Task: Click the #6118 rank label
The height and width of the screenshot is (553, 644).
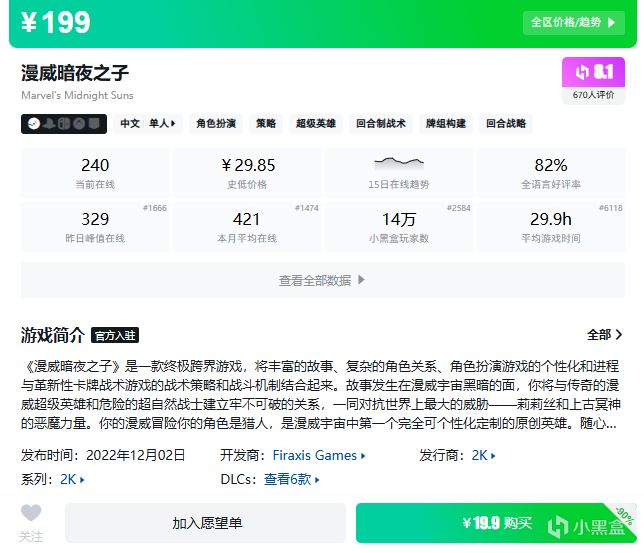Action: [x=611, y=208]
